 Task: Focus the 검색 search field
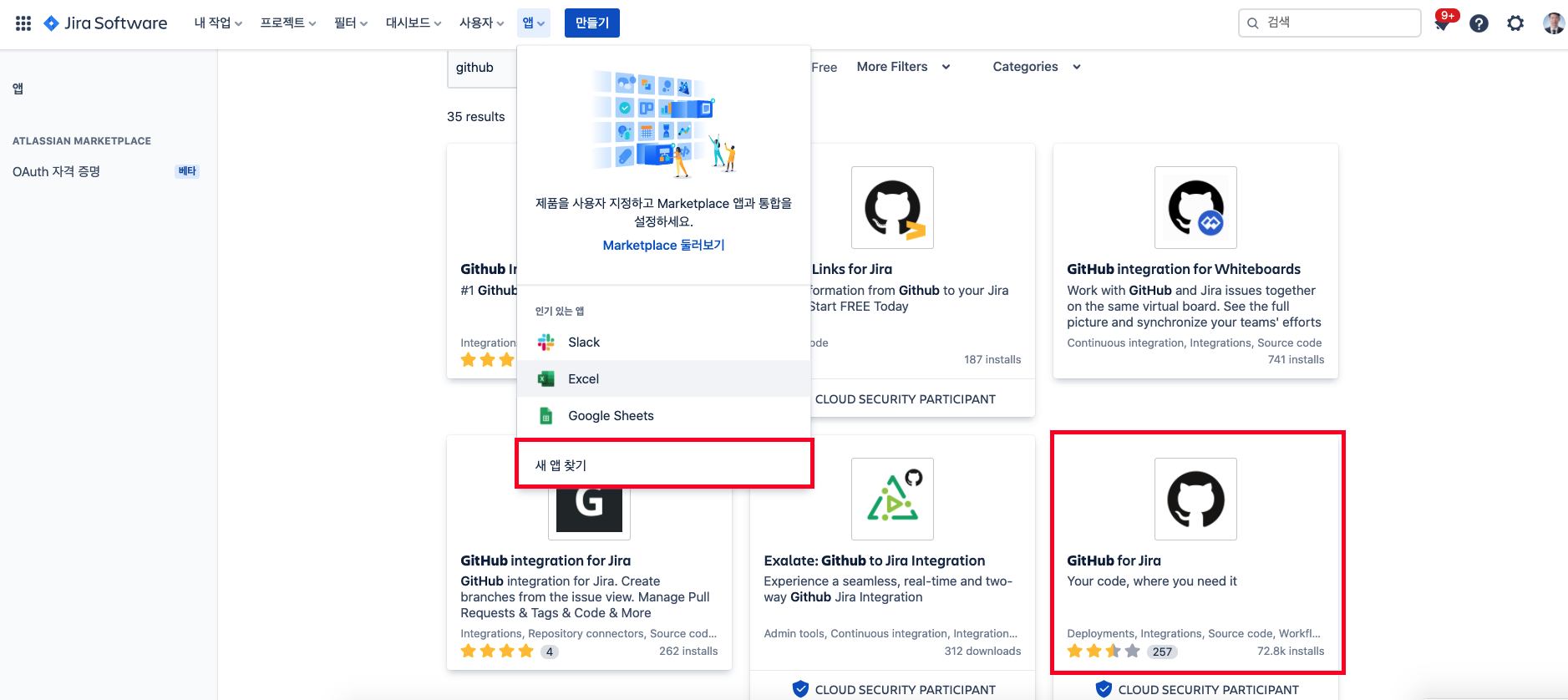point(1330,23)
